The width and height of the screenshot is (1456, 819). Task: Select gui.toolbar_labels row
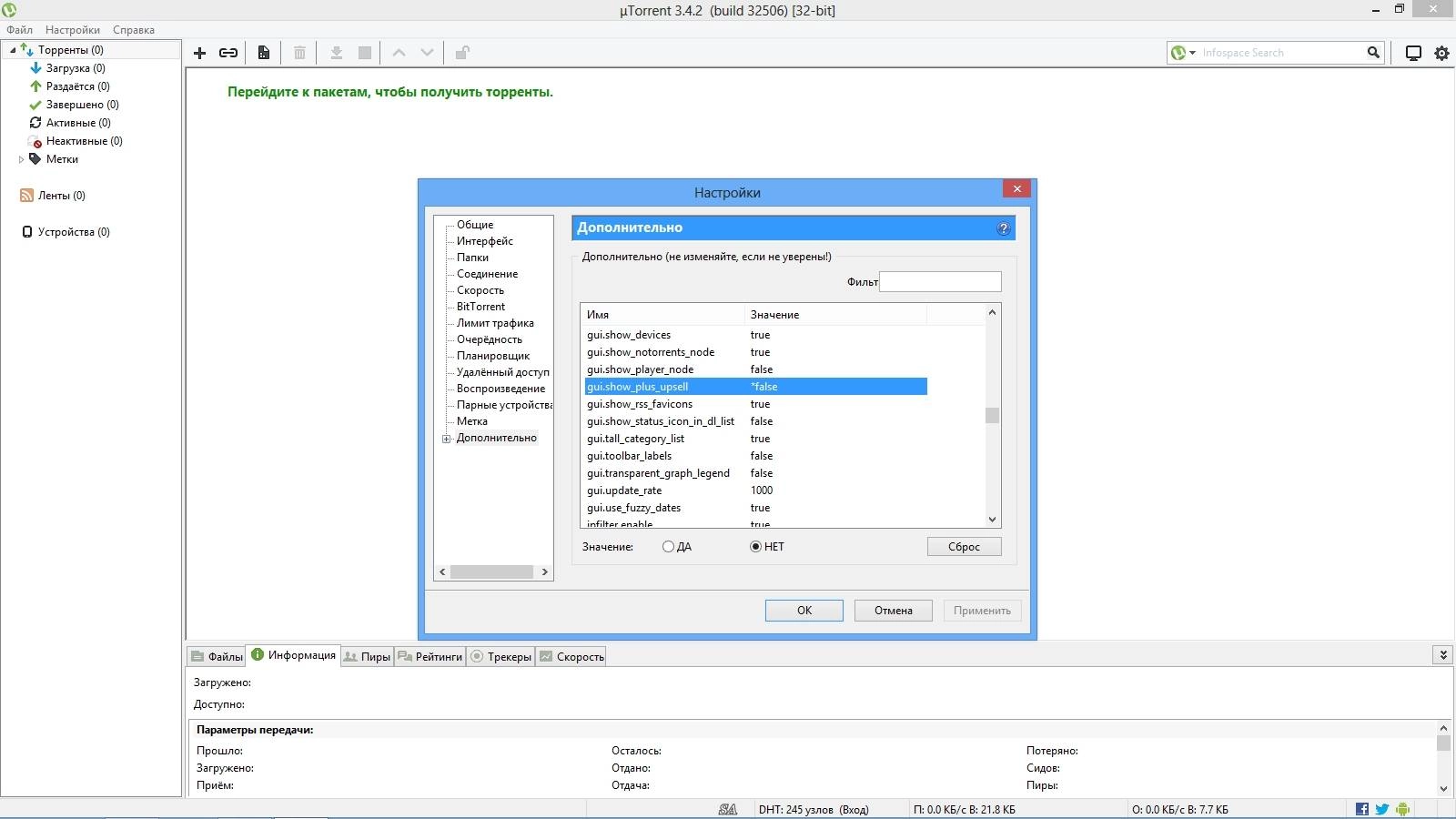click(x=755, y=456)
